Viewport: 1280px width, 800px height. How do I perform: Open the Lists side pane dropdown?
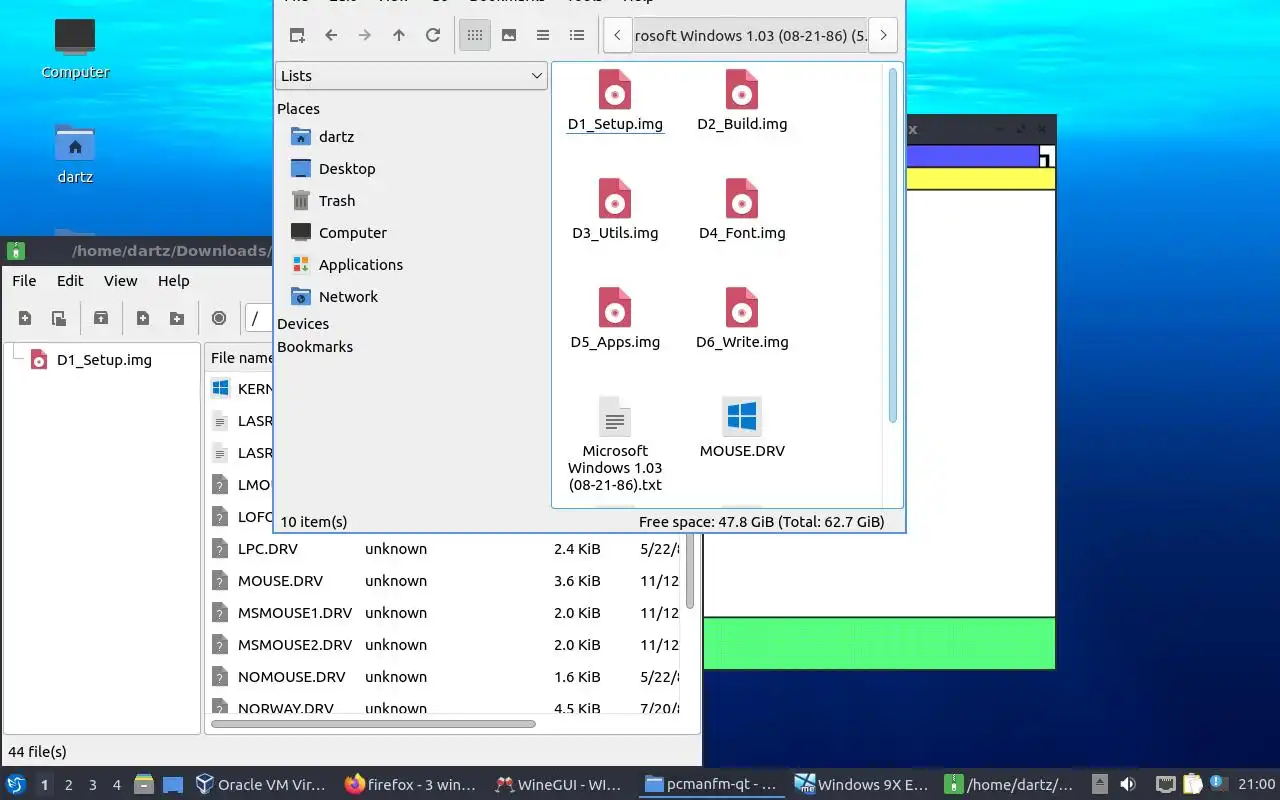[x=411, y=76]
